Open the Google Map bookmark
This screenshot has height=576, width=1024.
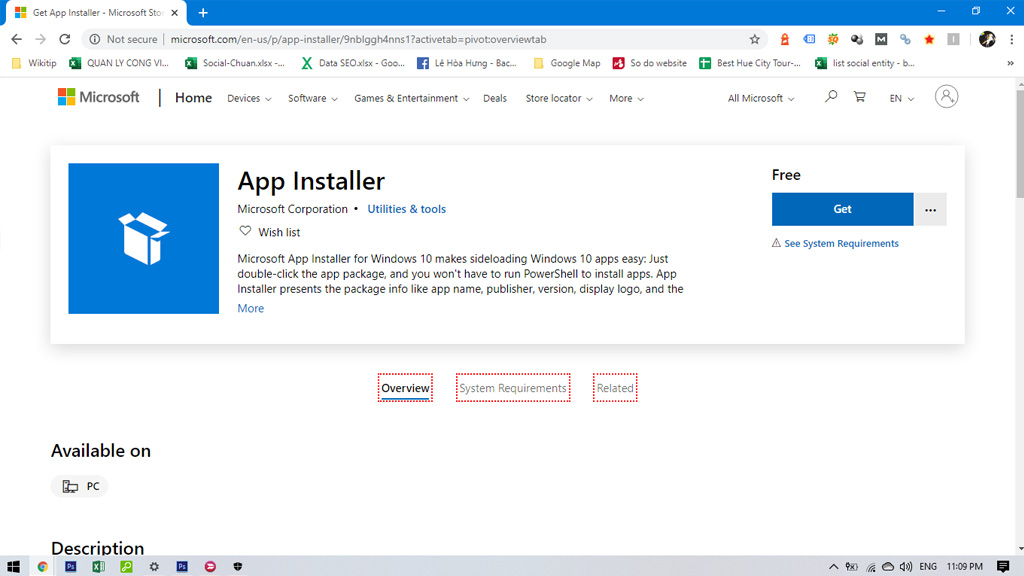tap(567, 63)
